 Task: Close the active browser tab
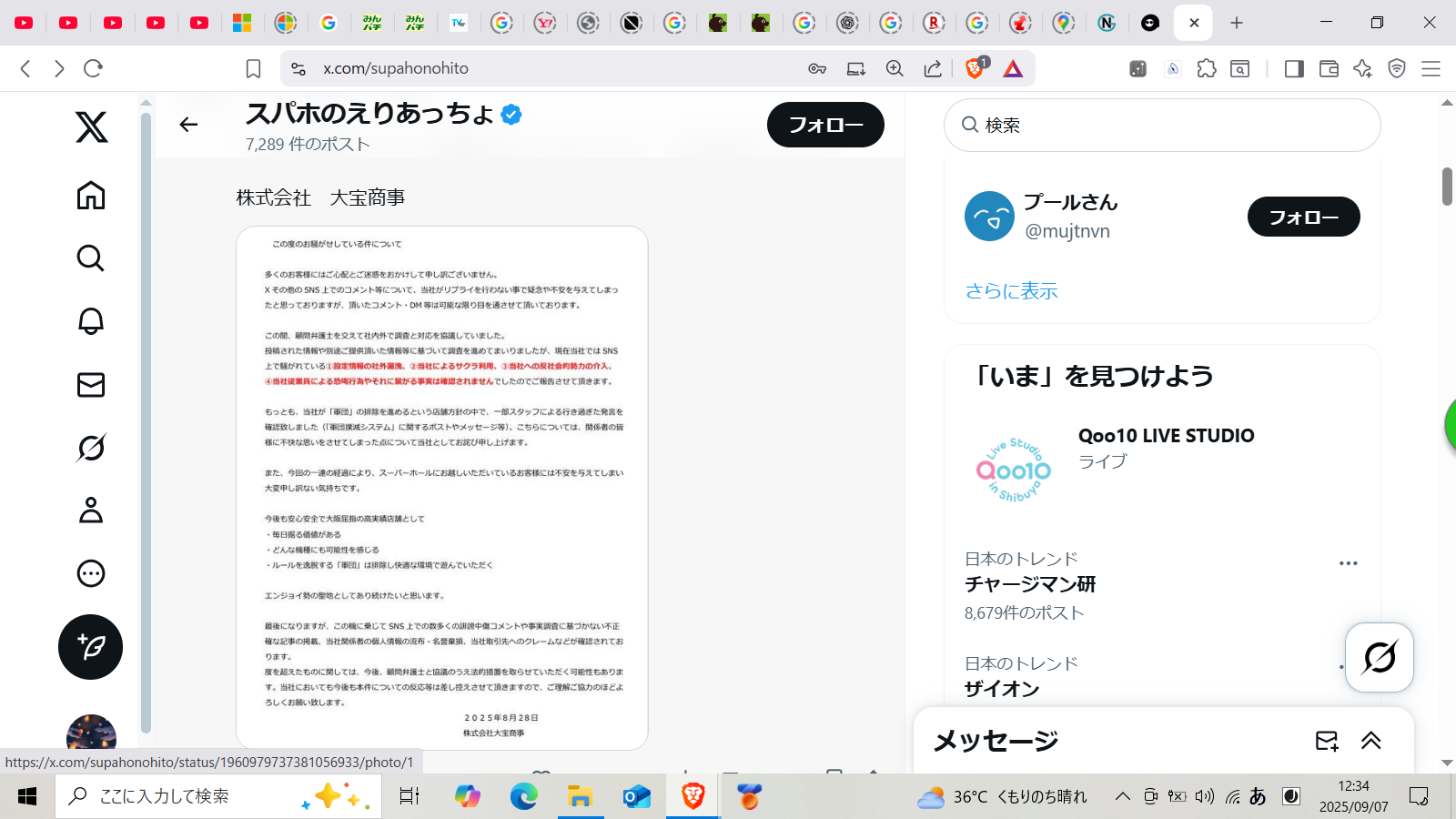coord(1194,23)
